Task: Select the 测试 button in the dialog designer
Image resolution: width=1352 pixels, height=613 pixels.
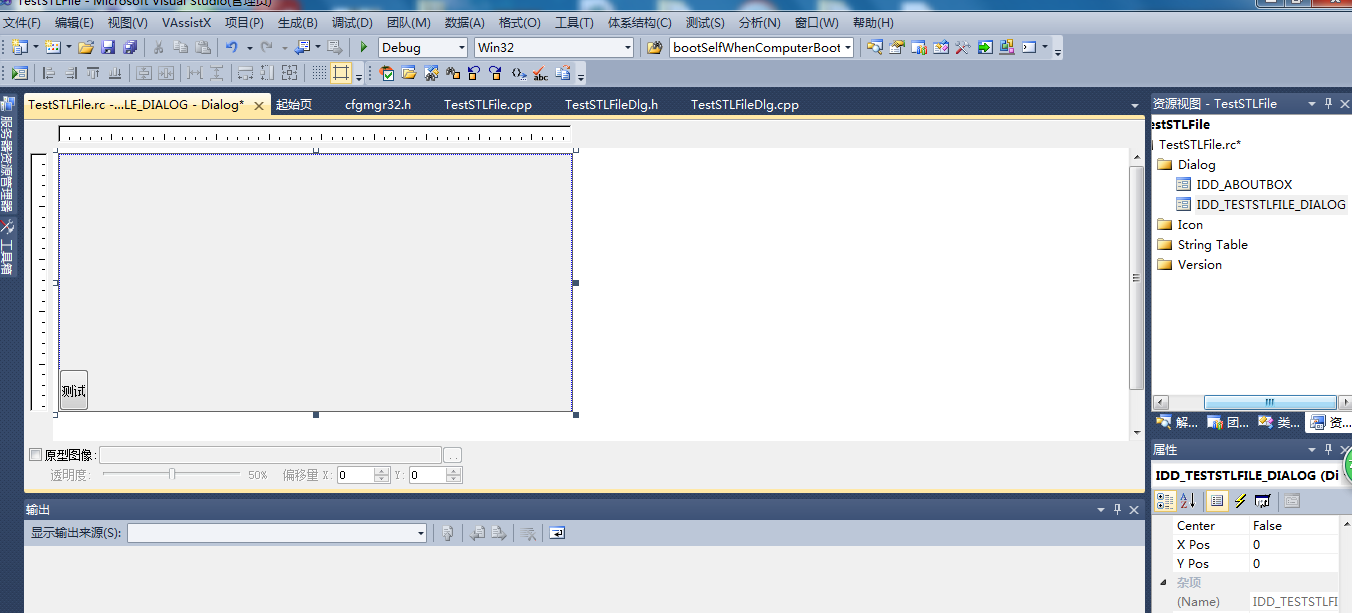Action: (74, 390)
